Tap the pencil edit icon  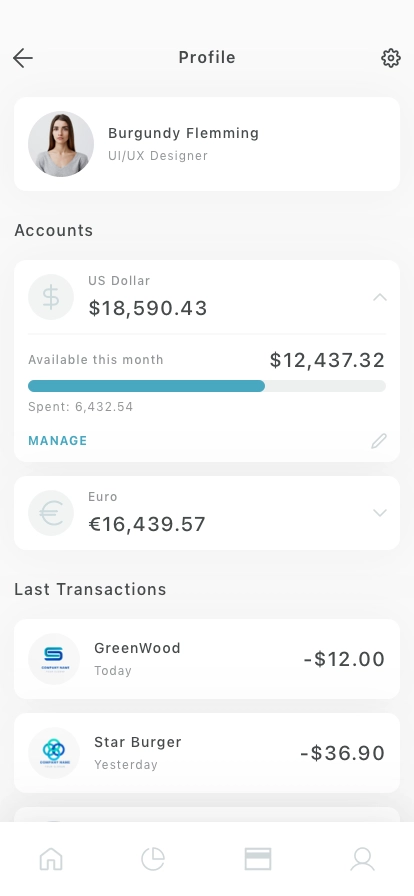coord(379,441)
